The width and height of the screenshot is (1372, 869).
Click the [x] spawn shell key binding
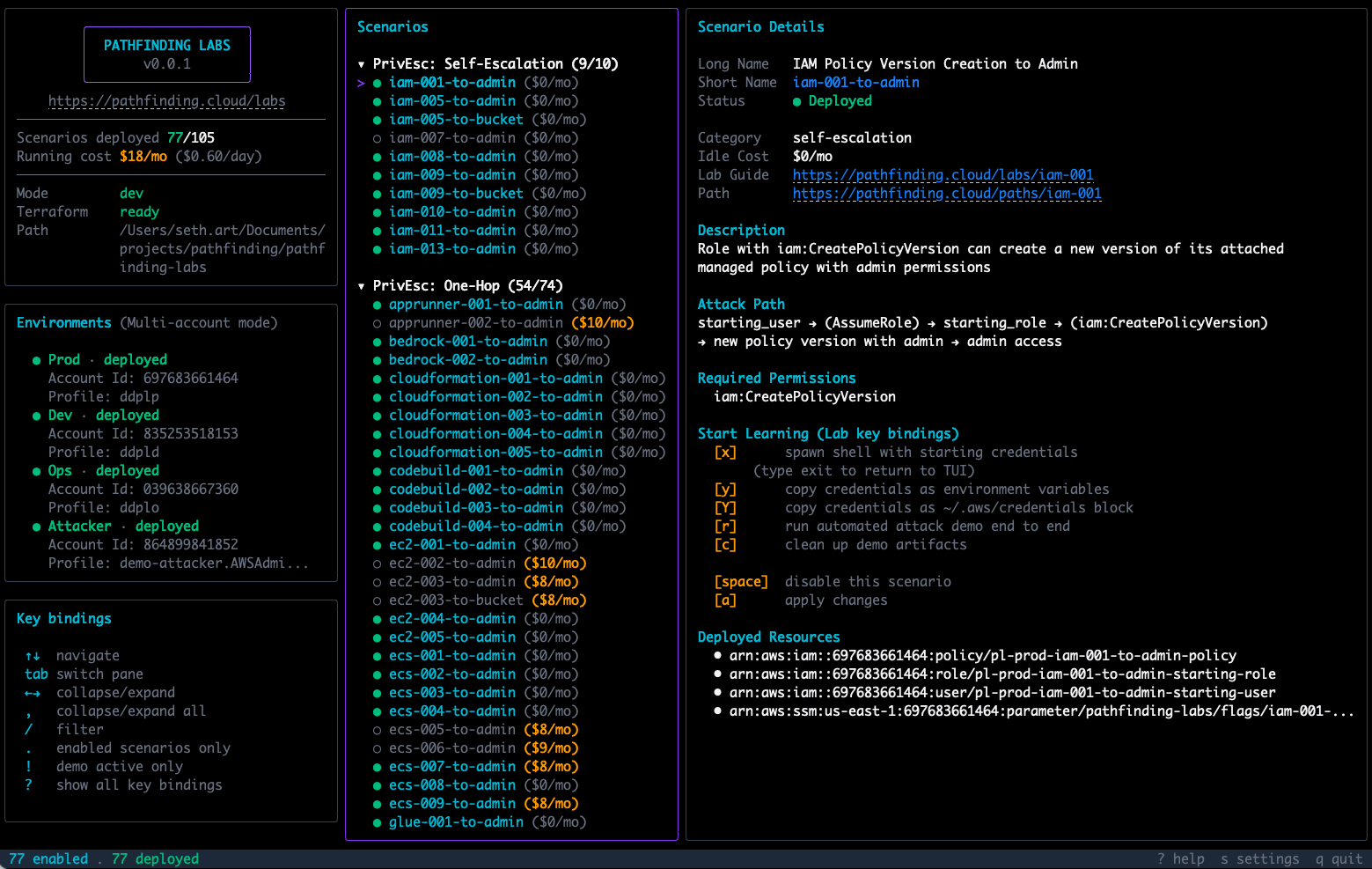[725, 453]
